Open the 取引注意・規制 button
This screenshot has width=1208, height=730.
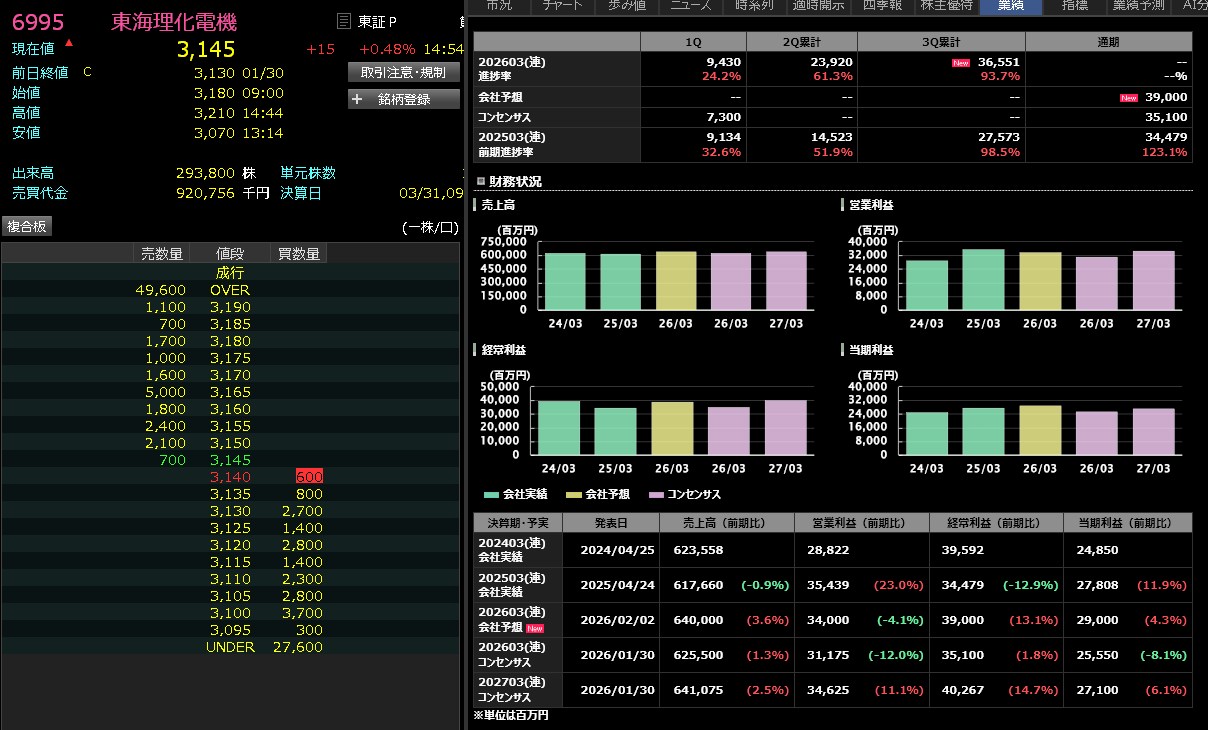click(404, 72)
